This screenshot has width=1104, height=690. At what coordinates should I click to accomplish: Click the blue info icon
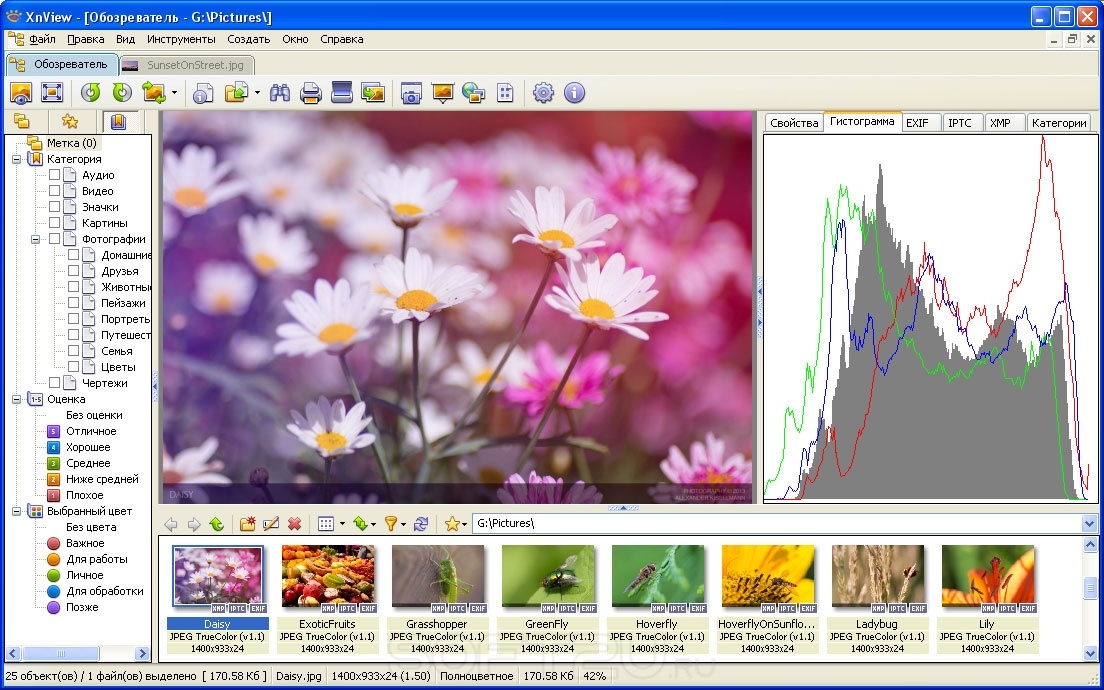[575, 92]
